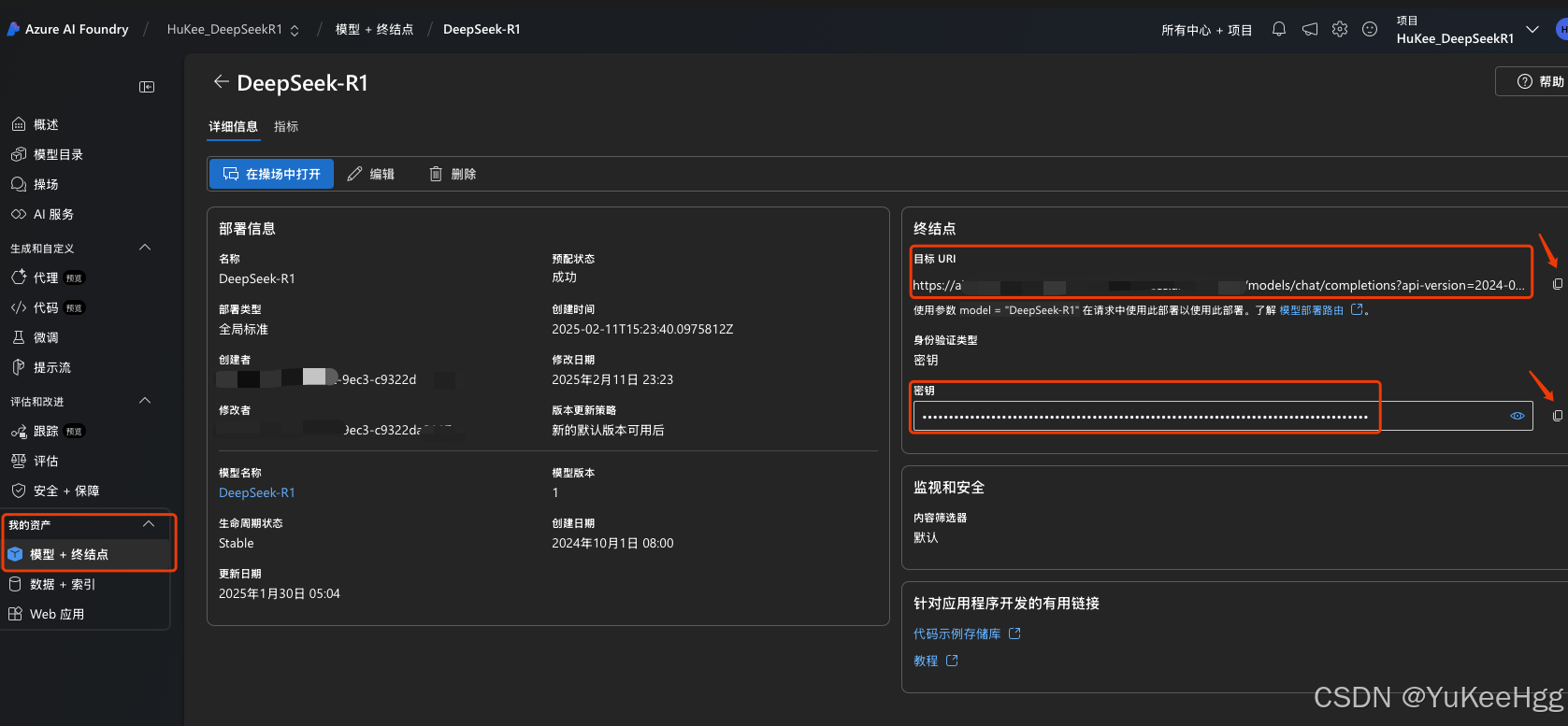Open the feedback smiley icon
The height and width of the screenshot is (726, 1568).
pyautogui.click(x=1370, y=29)
